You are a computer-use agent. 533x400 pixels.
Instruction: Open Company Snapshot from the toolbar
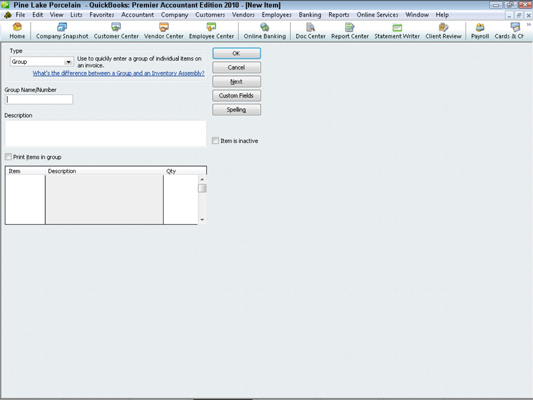click(x=62, y=31)
